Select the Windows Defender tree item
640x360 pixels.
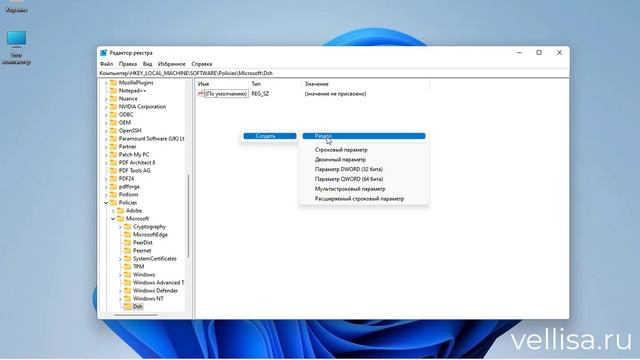pyautogui.click(x=156, y=291)
